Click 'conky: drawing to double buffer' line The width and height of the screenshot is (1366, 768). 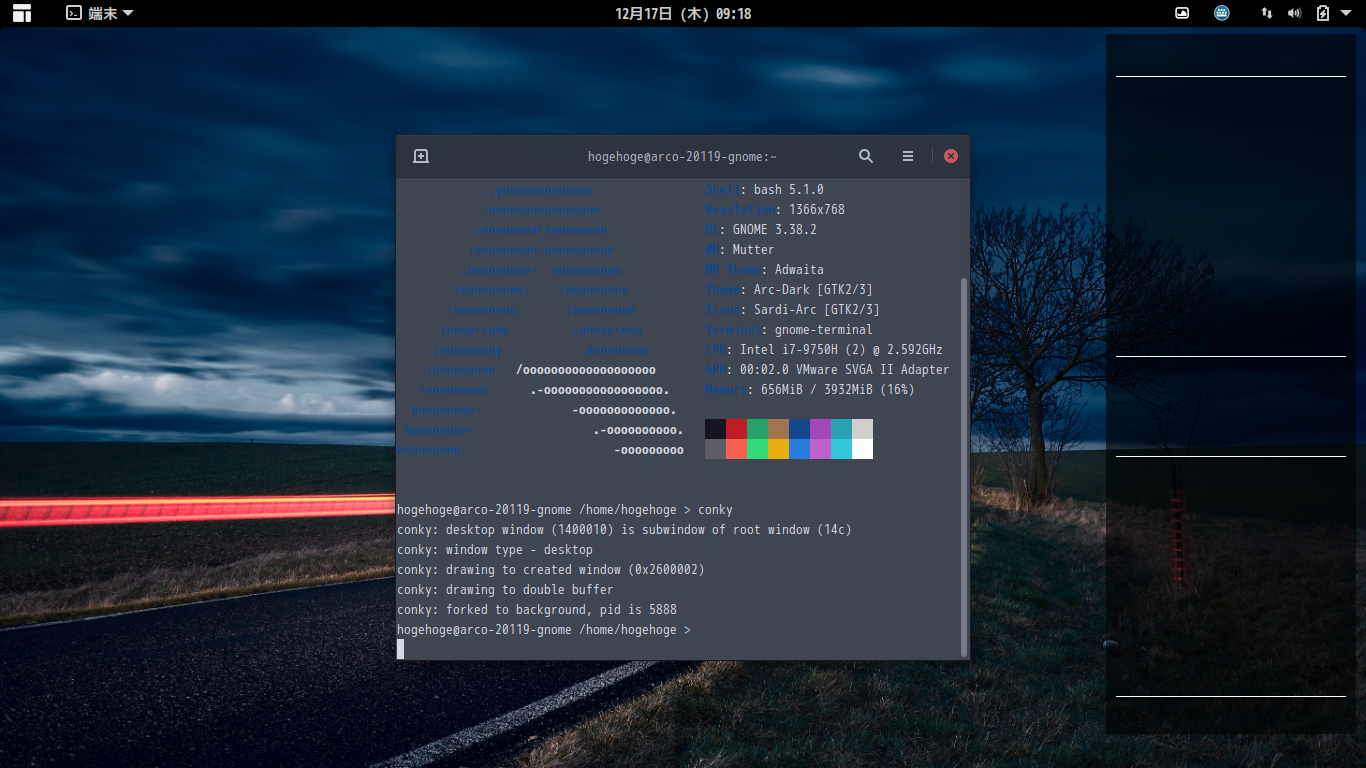click(505, 589)
